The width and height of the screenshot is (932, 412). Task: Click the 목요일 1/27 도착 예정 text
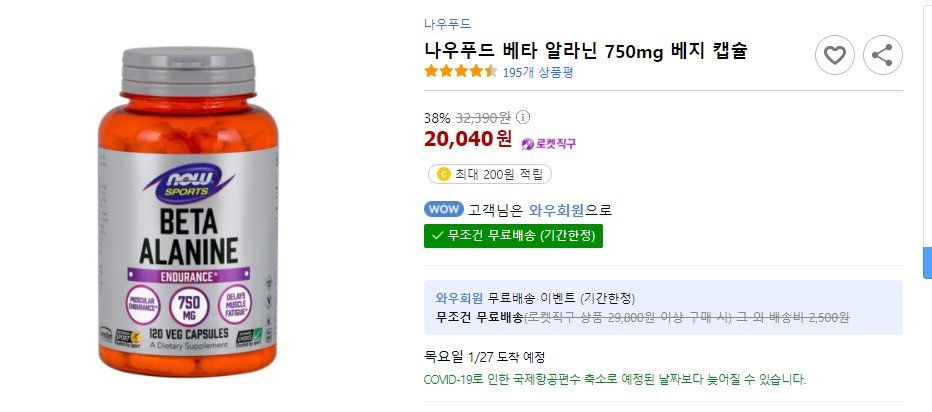click(x=485, y=357)
